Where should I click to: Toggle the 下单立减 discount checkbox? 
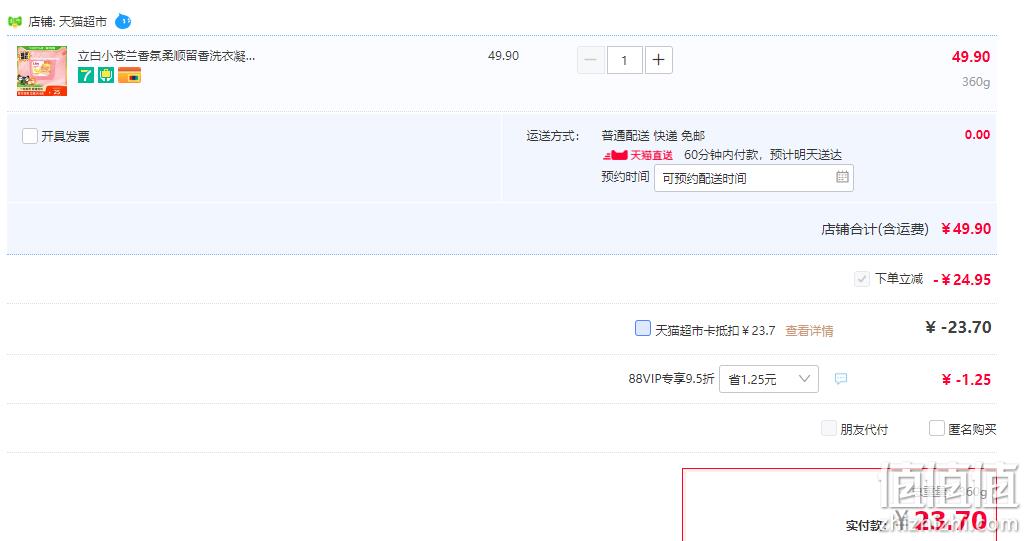(x=861, y=279)
